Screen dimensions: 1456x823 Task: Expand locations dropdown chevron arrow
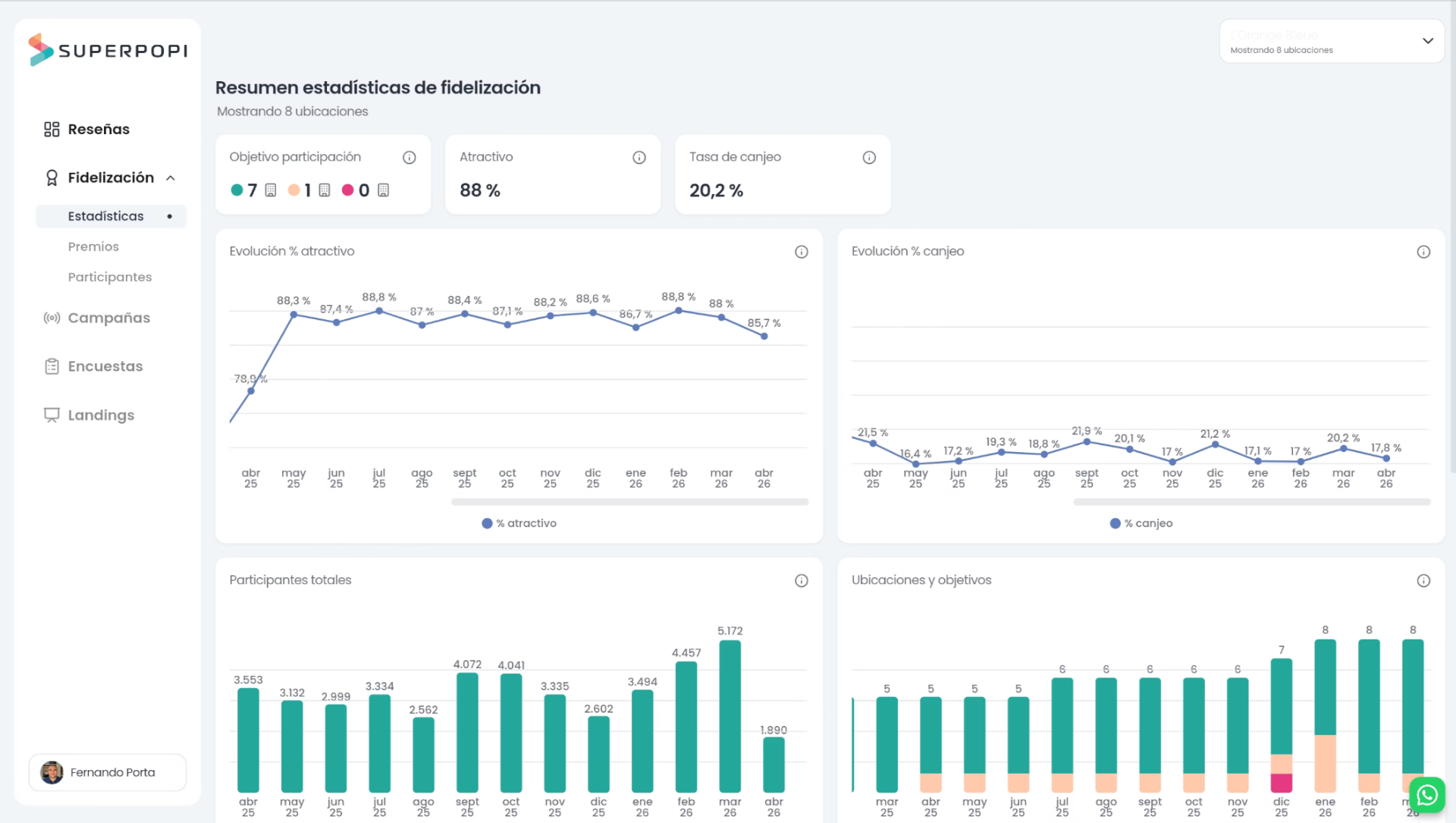(x=1428, y=41)
